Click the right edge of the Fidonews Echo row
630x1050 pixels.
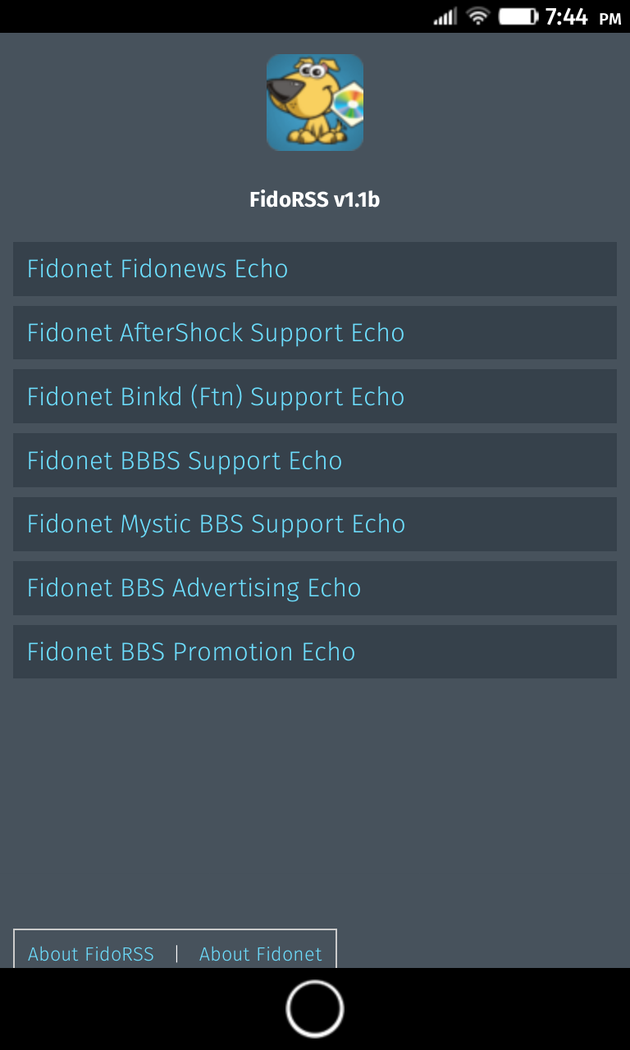[600, 269]
